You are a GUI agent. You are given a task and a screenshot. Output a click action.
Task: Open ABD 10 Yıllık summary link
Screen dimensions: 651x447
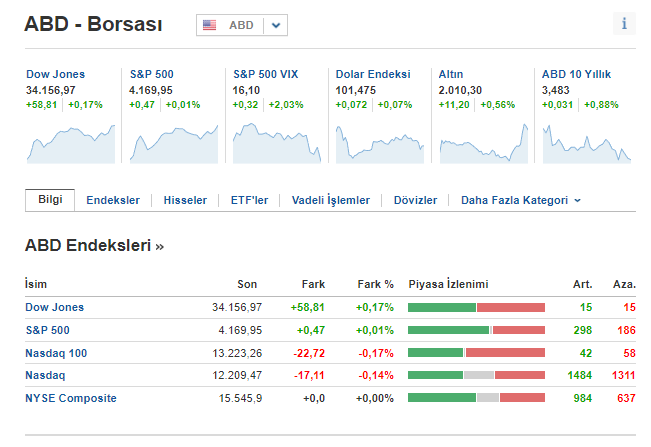coord(576,74)
